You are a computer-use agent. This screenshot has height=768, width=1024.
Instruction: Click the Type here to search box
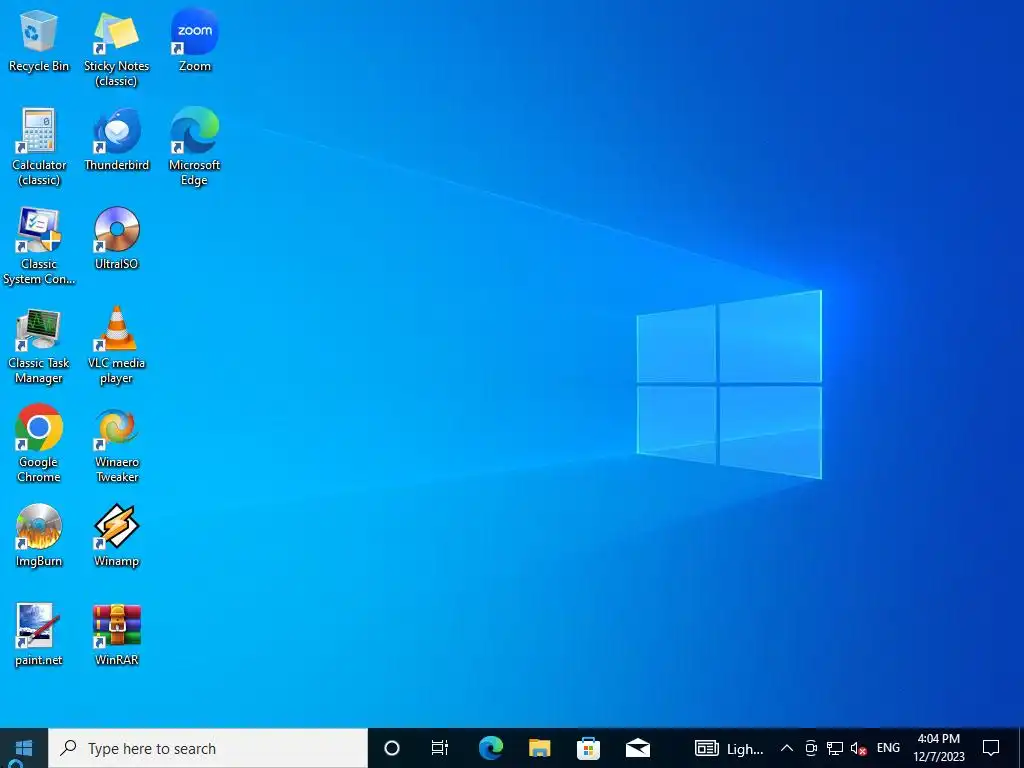coord(208,748)
